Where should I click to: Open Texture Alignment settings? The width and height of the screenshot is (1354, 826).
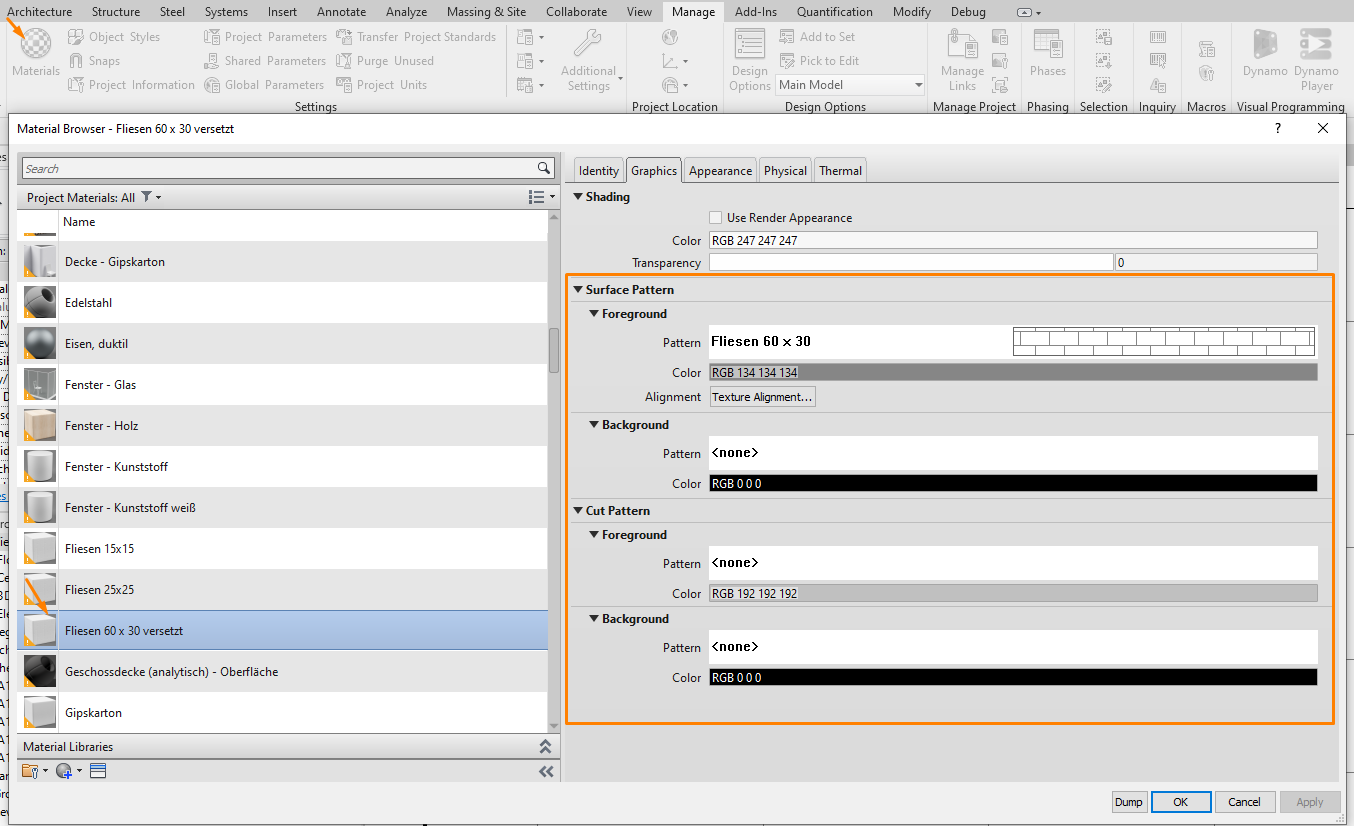(x=762, y=396)
